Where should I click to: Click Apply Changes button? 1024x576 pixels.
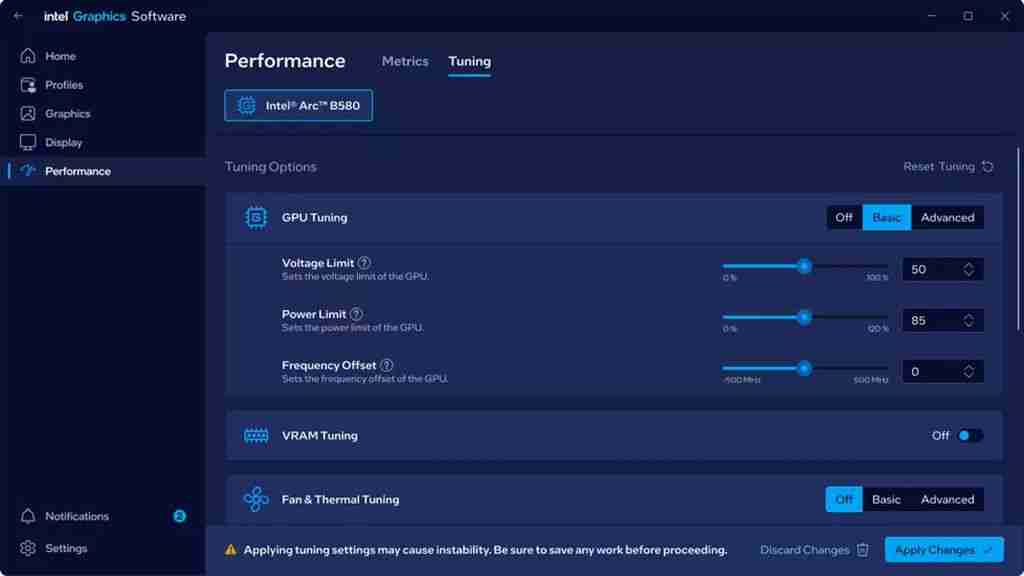(943, 550)
